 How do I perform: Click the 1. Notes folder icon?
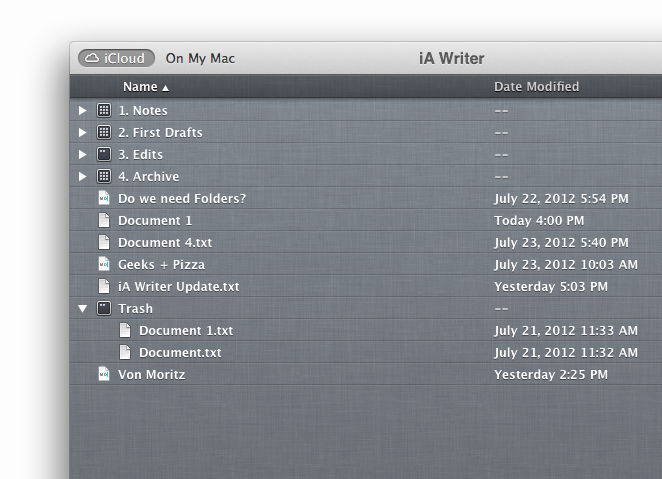pyautogui.click(x=104, y=110)
